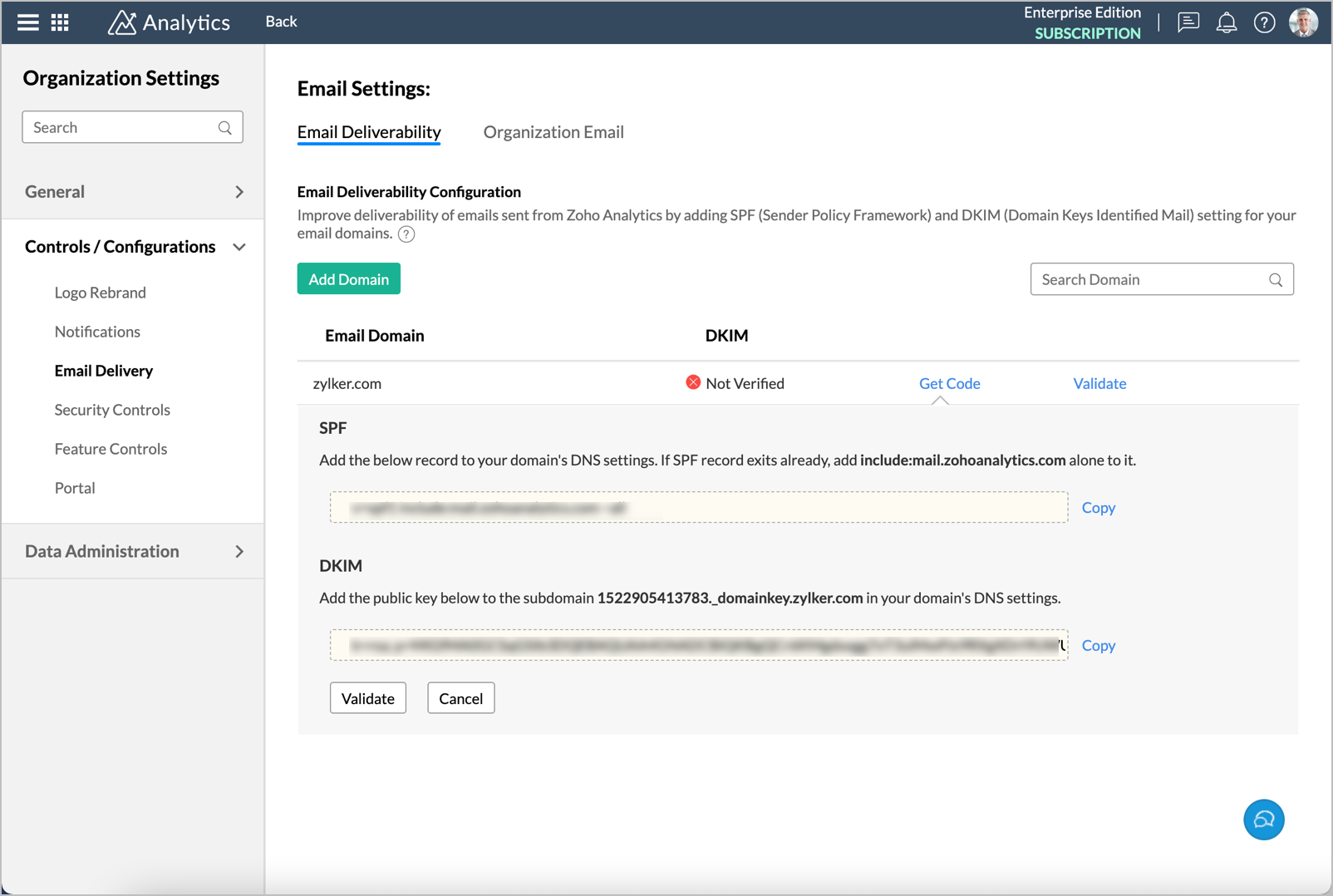This screenshot has height=896, width=1333.
Task: Select the Email Deliverability tab
Action: [x=369, y=132]
